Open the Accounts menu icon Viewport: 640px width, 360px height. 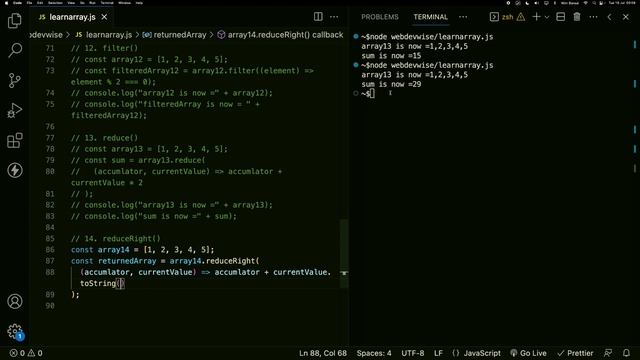pyautogui.click(x=15, y=301)
